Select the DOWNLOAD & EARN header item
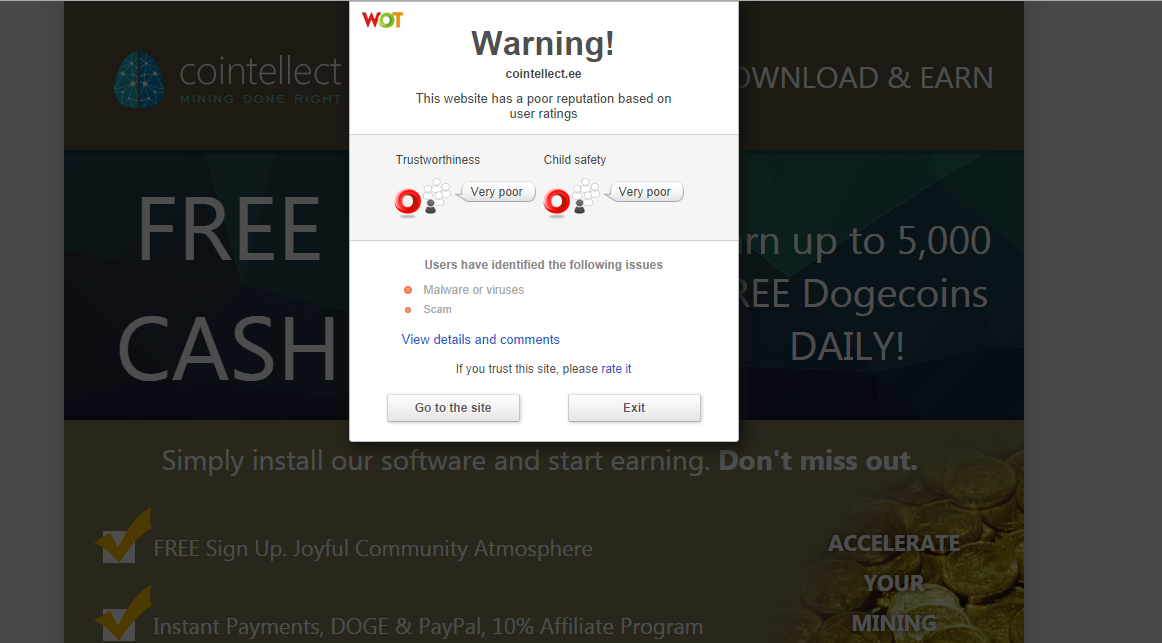 pos(866,78)
